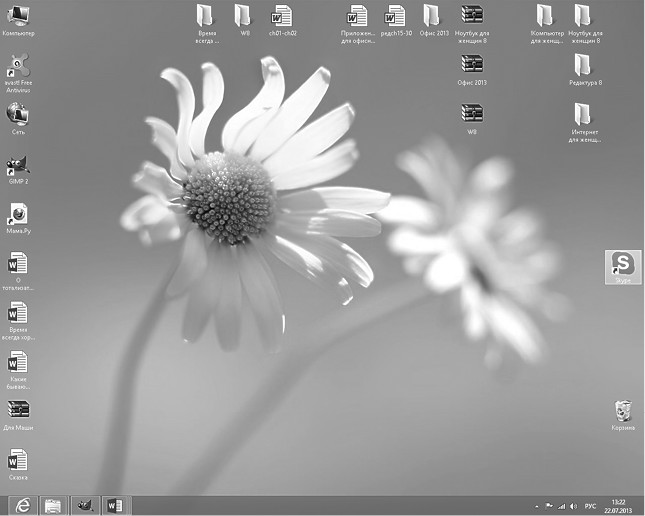
Task: Open File Explorer from the taskbar
Action: 53,504
